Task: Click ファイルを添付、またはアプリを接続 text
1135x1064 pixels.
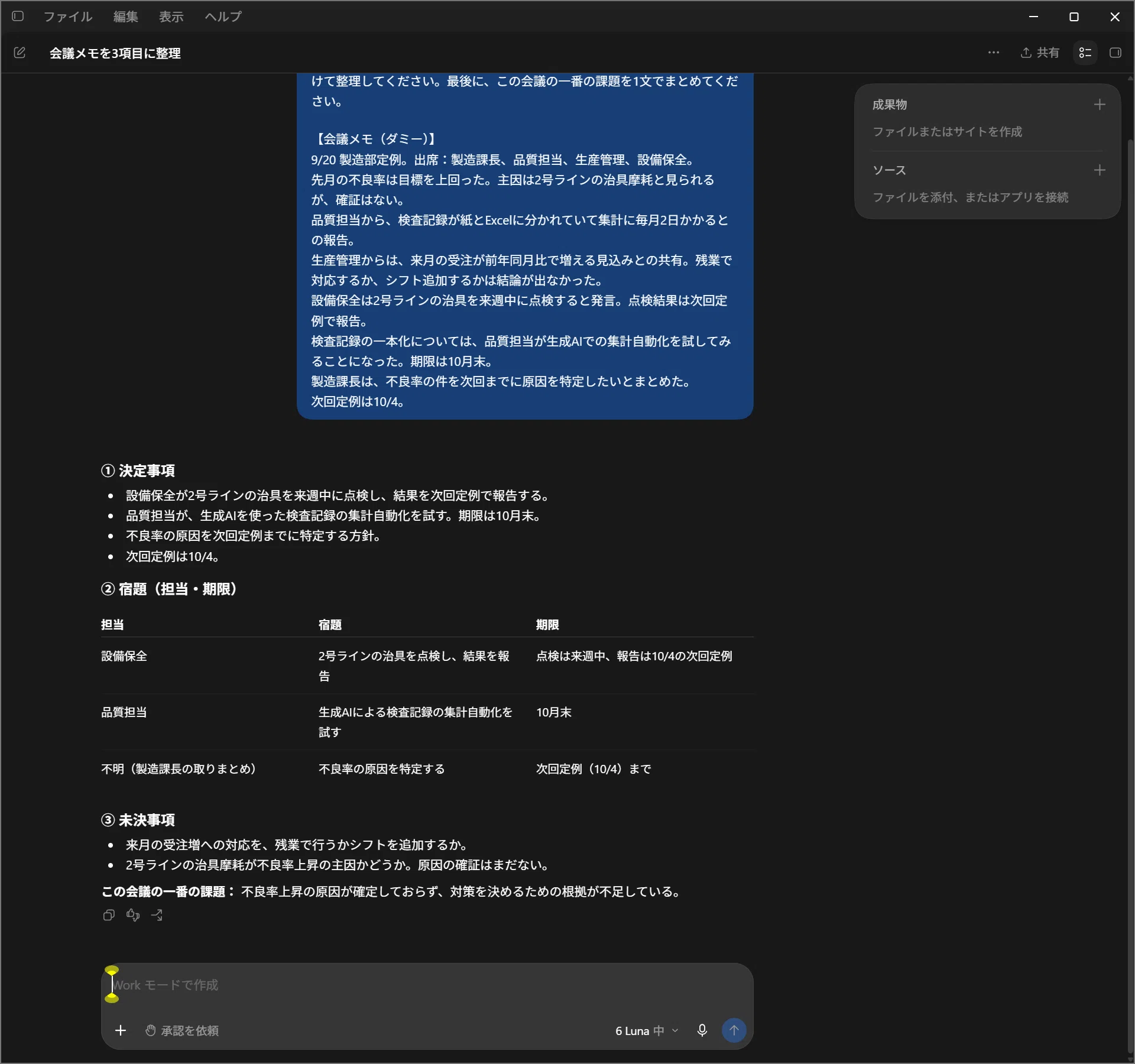Action: [x=970, y=197]
